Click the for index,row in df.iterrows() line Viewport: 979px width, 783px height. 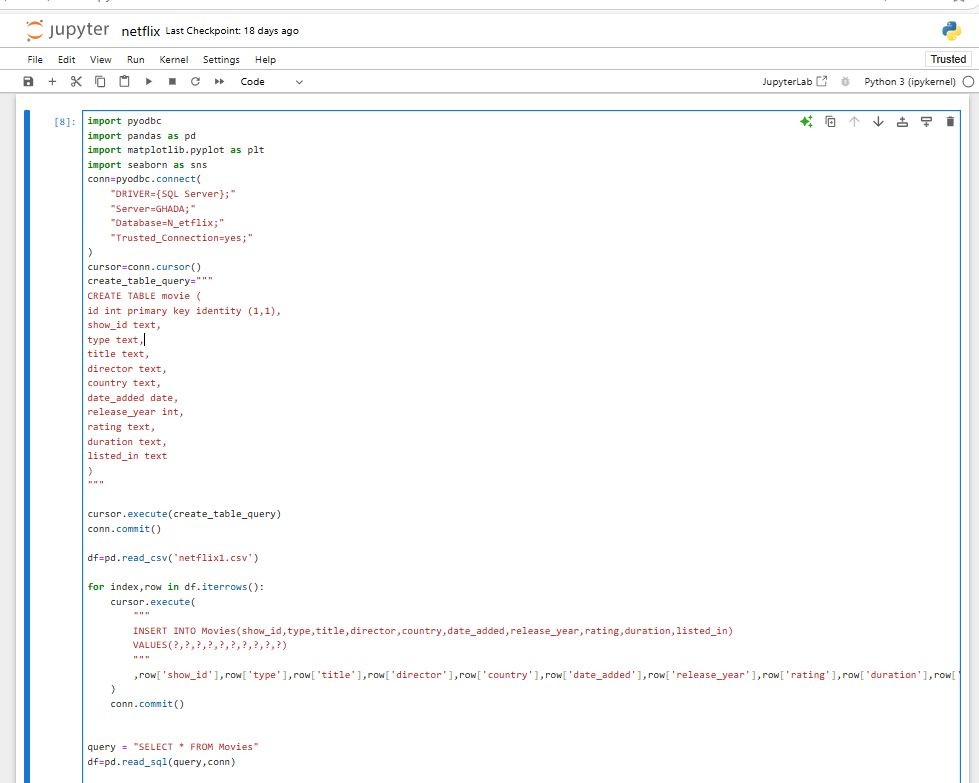(176, 587)
